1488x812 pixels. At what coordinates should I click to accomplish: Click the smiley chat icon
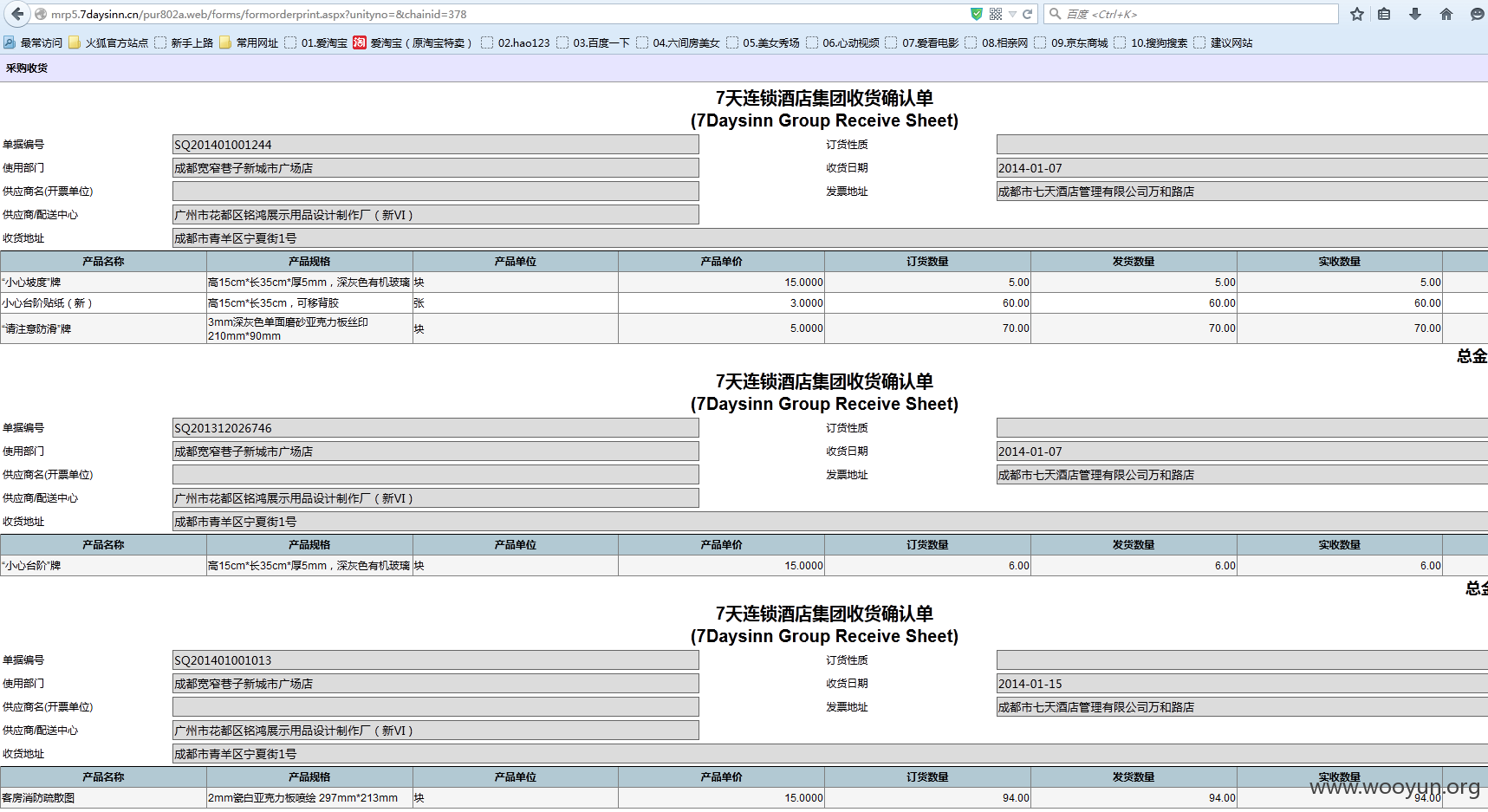[1477, 14]
